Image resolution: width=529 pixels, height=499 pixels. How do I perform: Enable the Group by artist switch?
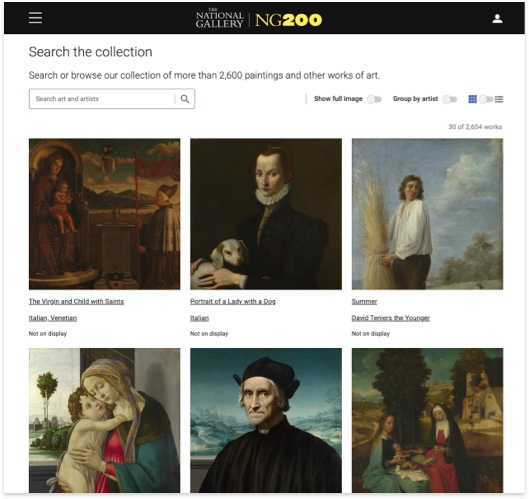coord(450,99)
